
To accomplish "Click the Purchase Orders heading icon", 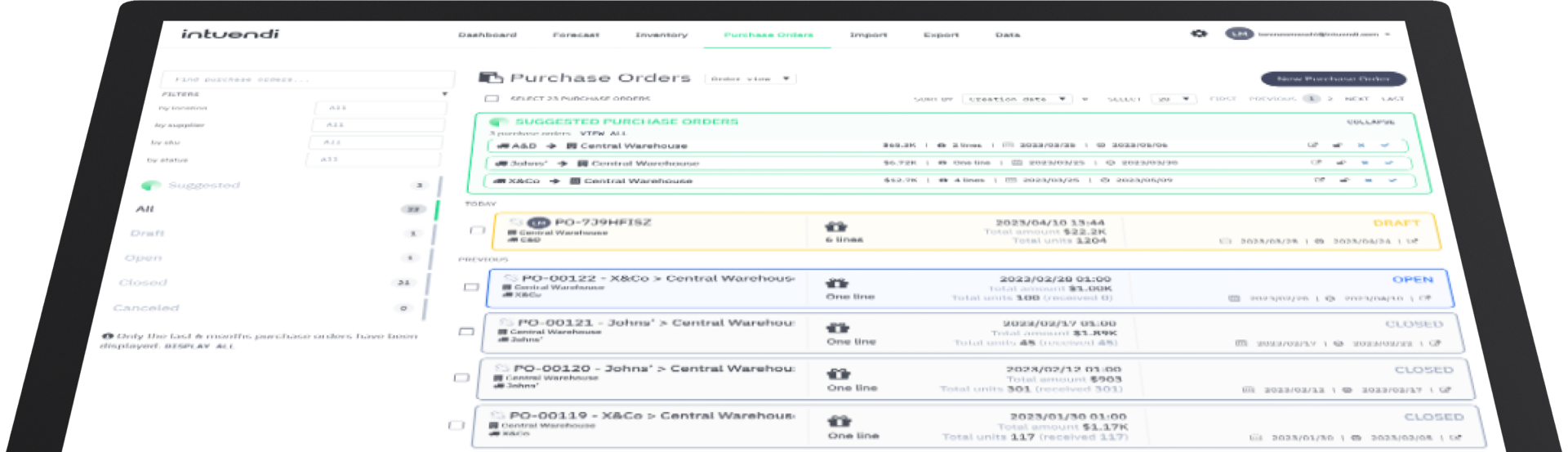I will click(491, 78).
